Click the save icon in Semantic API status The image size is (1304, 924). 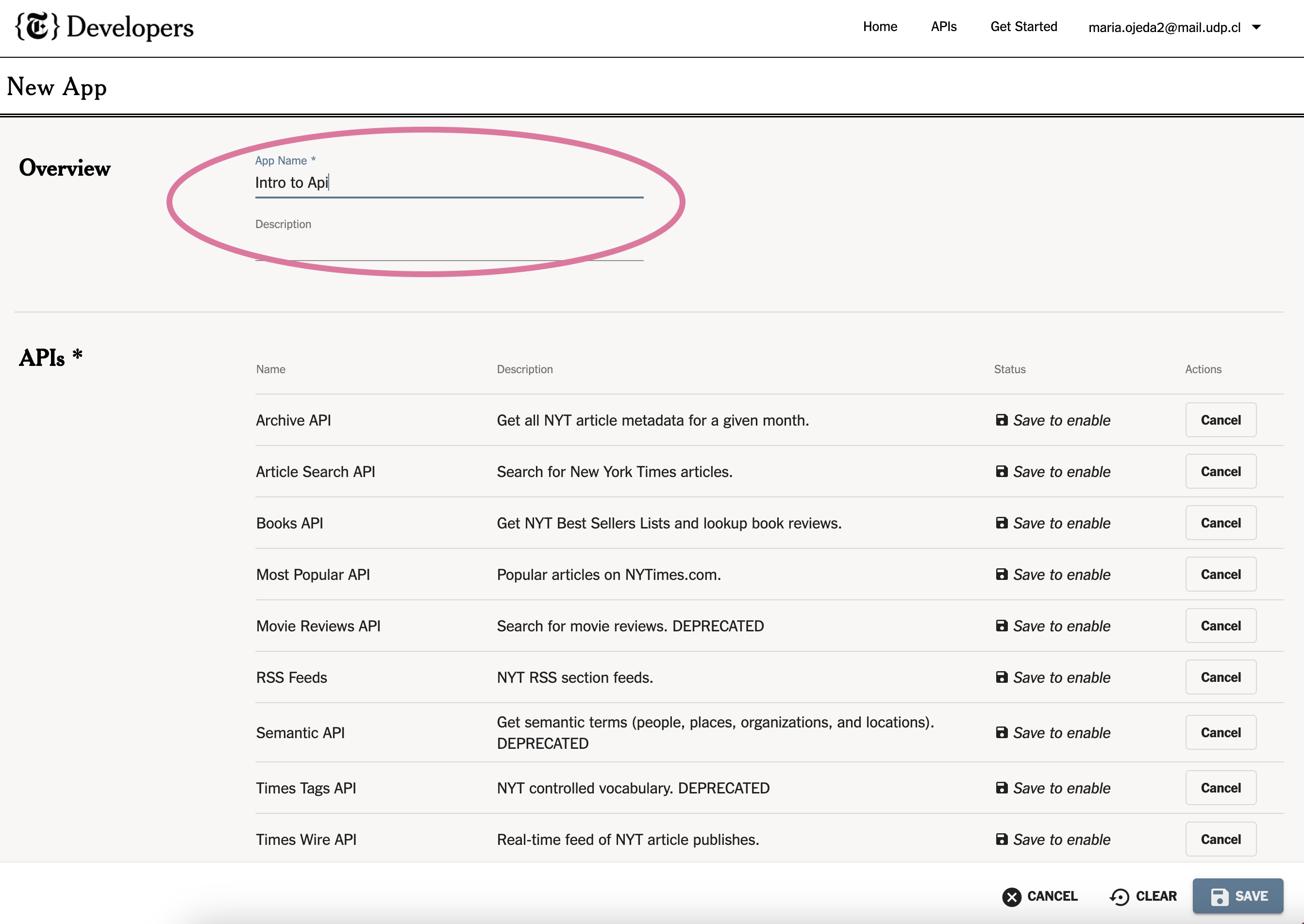[1002, 732]
